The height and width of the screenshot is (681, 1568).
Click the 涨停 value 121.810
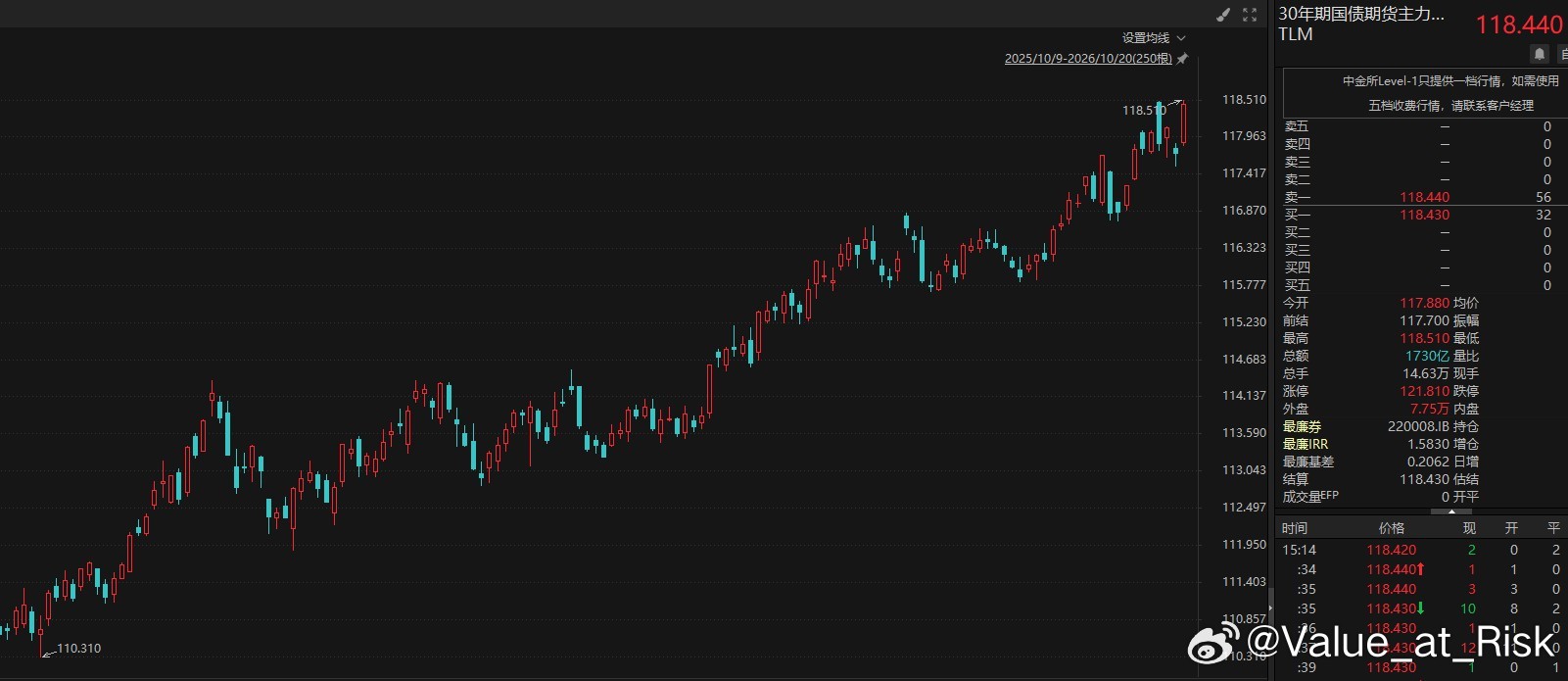point(1424,391)
